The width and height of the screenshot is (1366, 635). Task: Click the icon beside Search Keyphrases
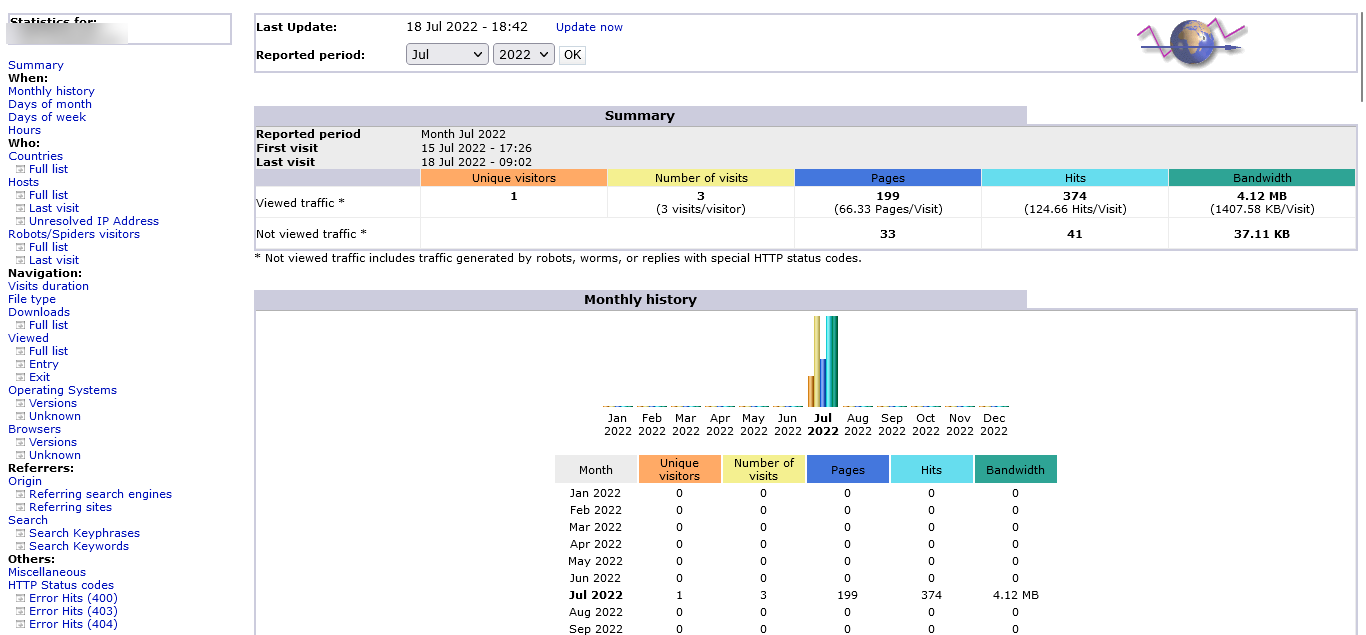tap(20, 534)
